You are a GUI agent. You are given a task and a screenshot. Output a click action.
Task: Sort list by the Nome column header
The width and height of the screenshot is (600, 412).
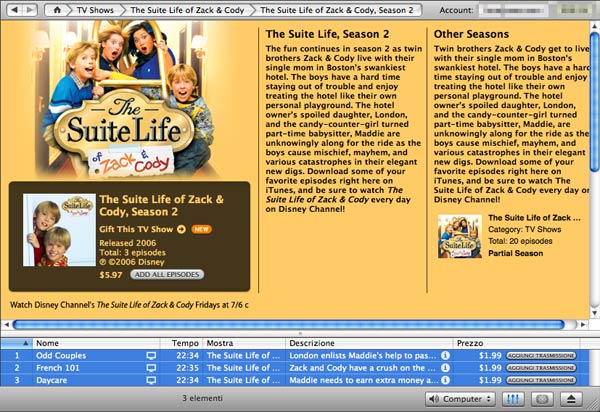click(90, 342)
